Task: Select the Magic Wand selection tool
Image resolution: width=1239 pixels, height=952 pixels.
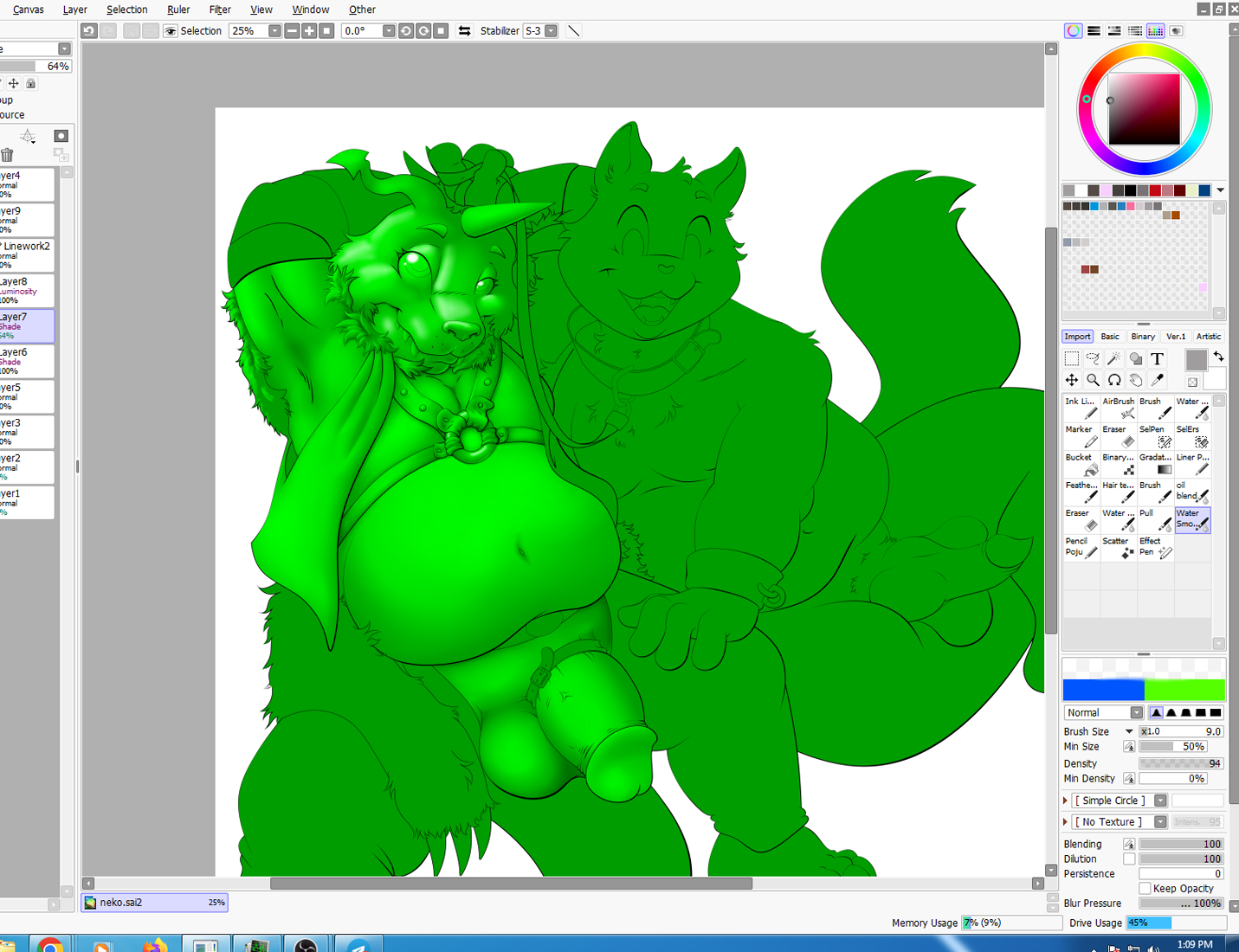Action: (x=1114, y=358)
